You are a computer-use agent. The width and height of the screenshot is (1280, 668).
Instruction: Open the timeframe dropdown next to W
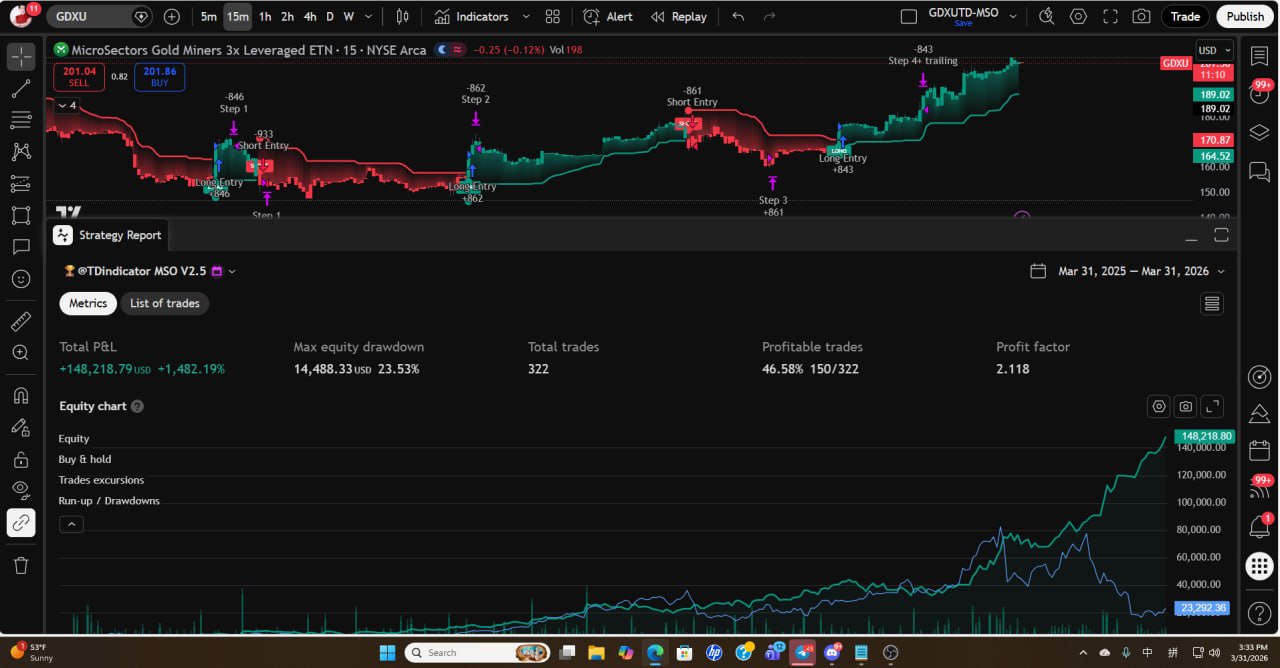[x=366, y=16]
